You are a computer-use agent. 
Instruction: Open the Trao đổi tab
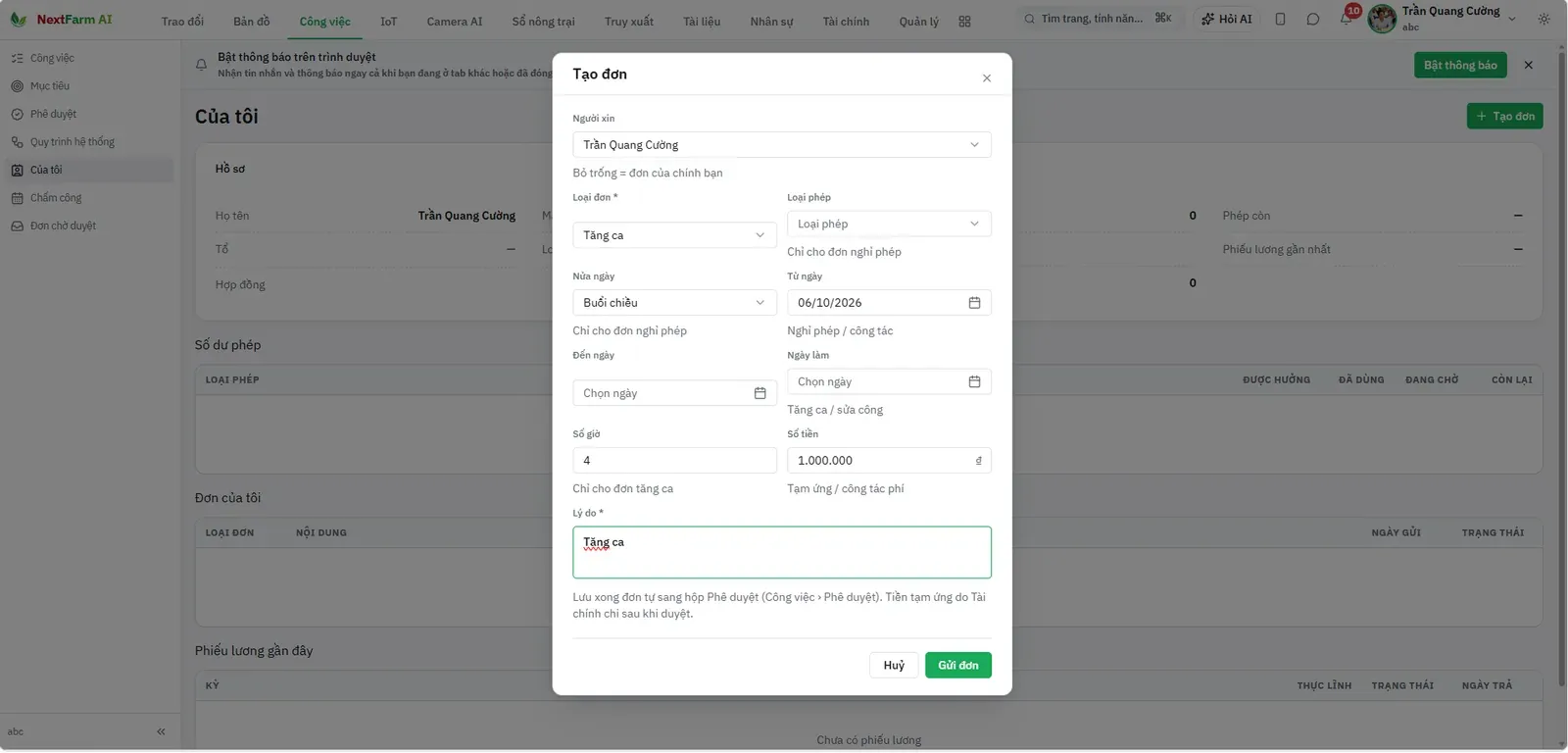click(x=182, y=22)
